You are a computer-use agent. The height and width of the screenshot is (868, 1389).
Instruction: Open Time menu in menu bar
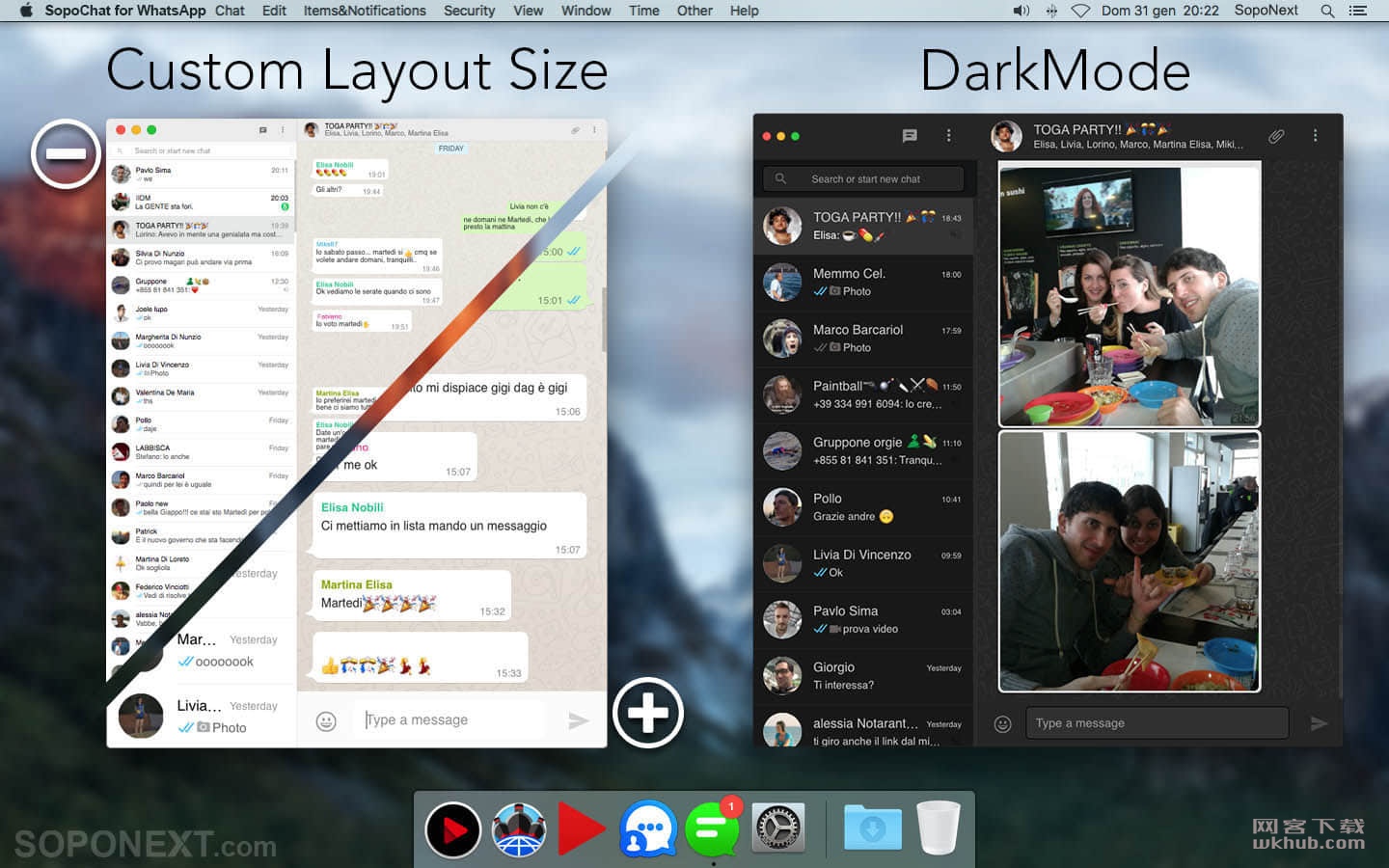pyautogui.click(x=644, y=11)
